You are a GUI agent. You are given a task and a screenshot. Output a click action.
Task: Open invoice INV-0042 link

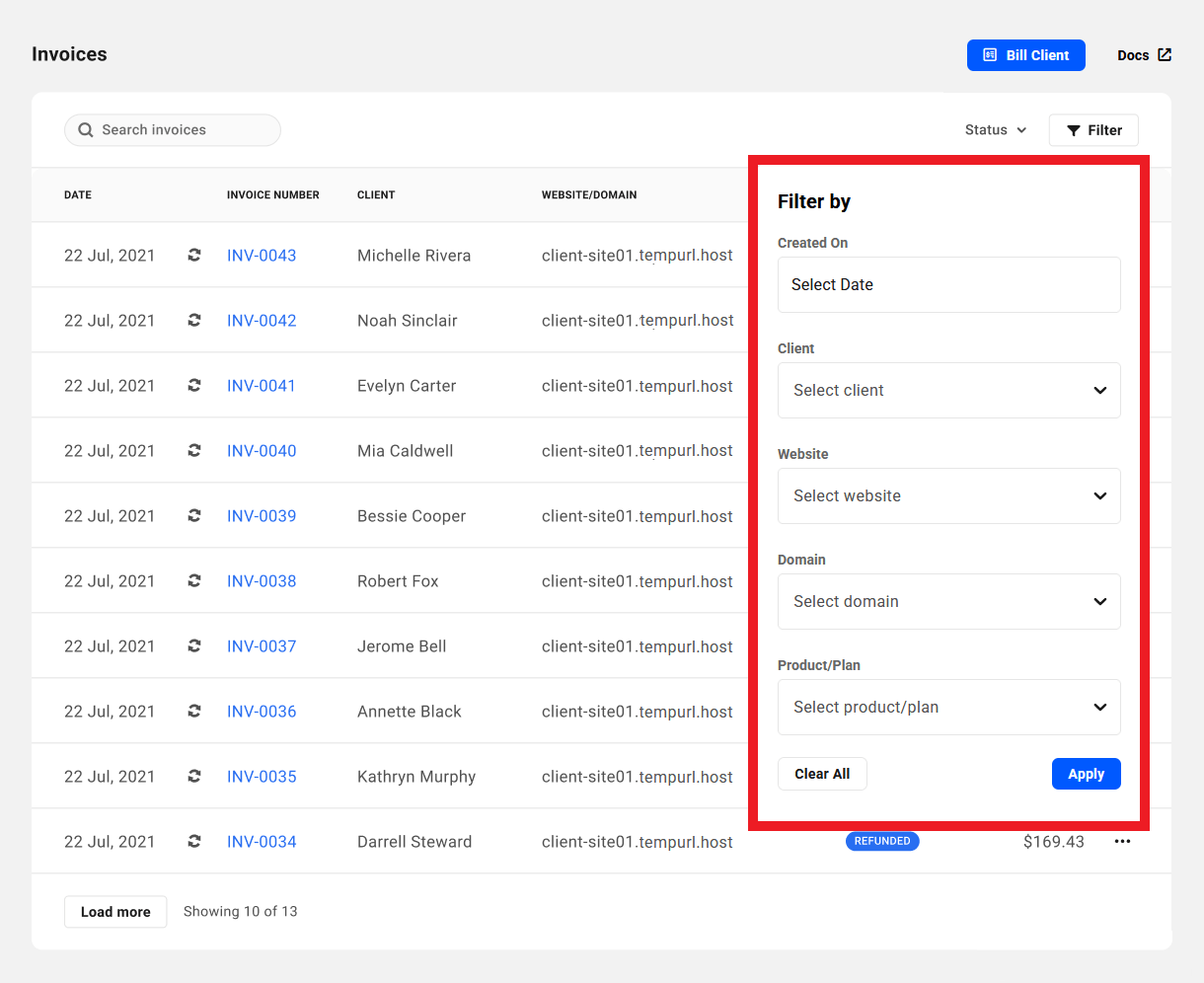pyautogui.click(x=262, y=321)
